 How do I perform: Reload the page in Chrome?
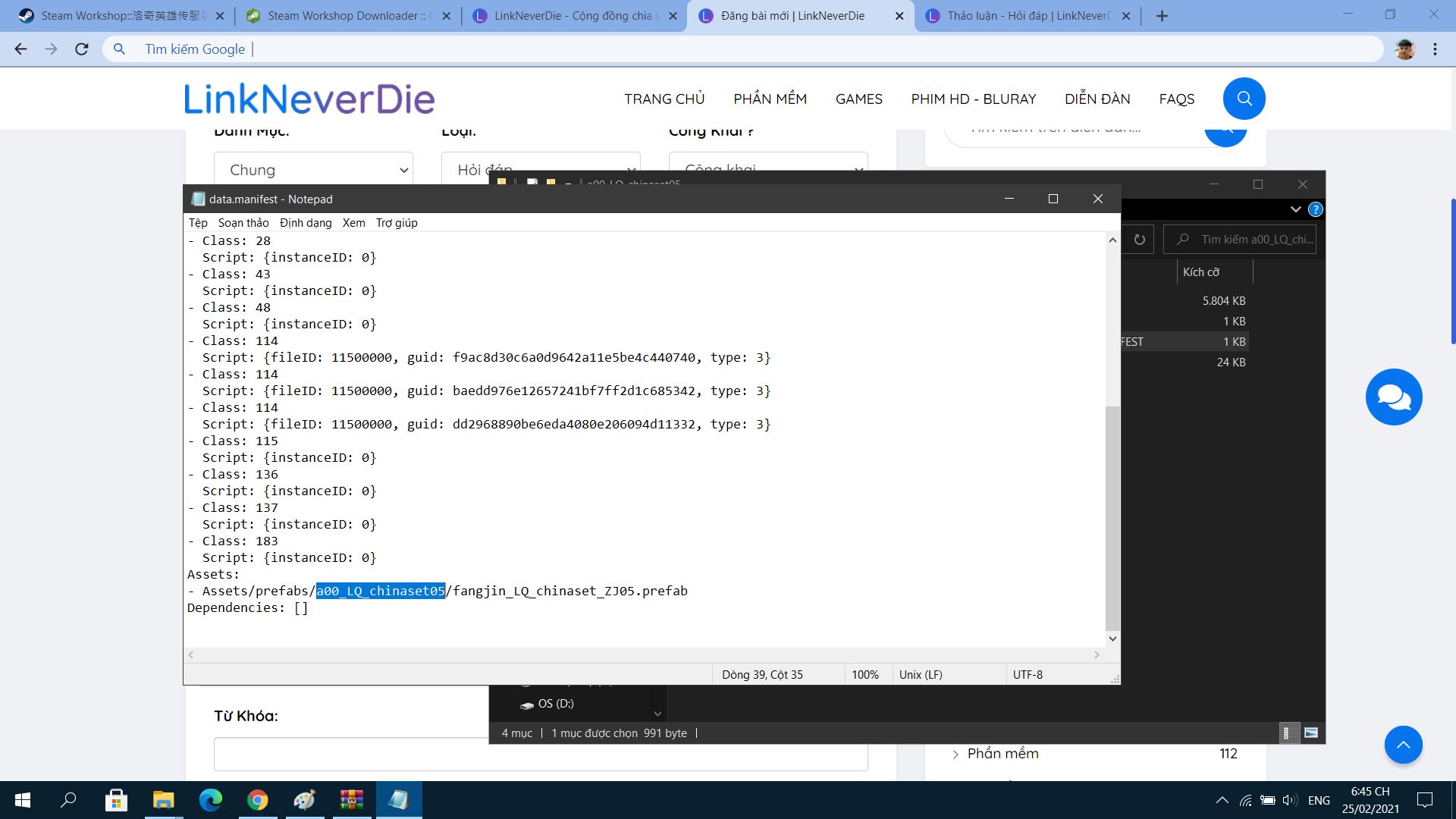click(x=82, y=49)
